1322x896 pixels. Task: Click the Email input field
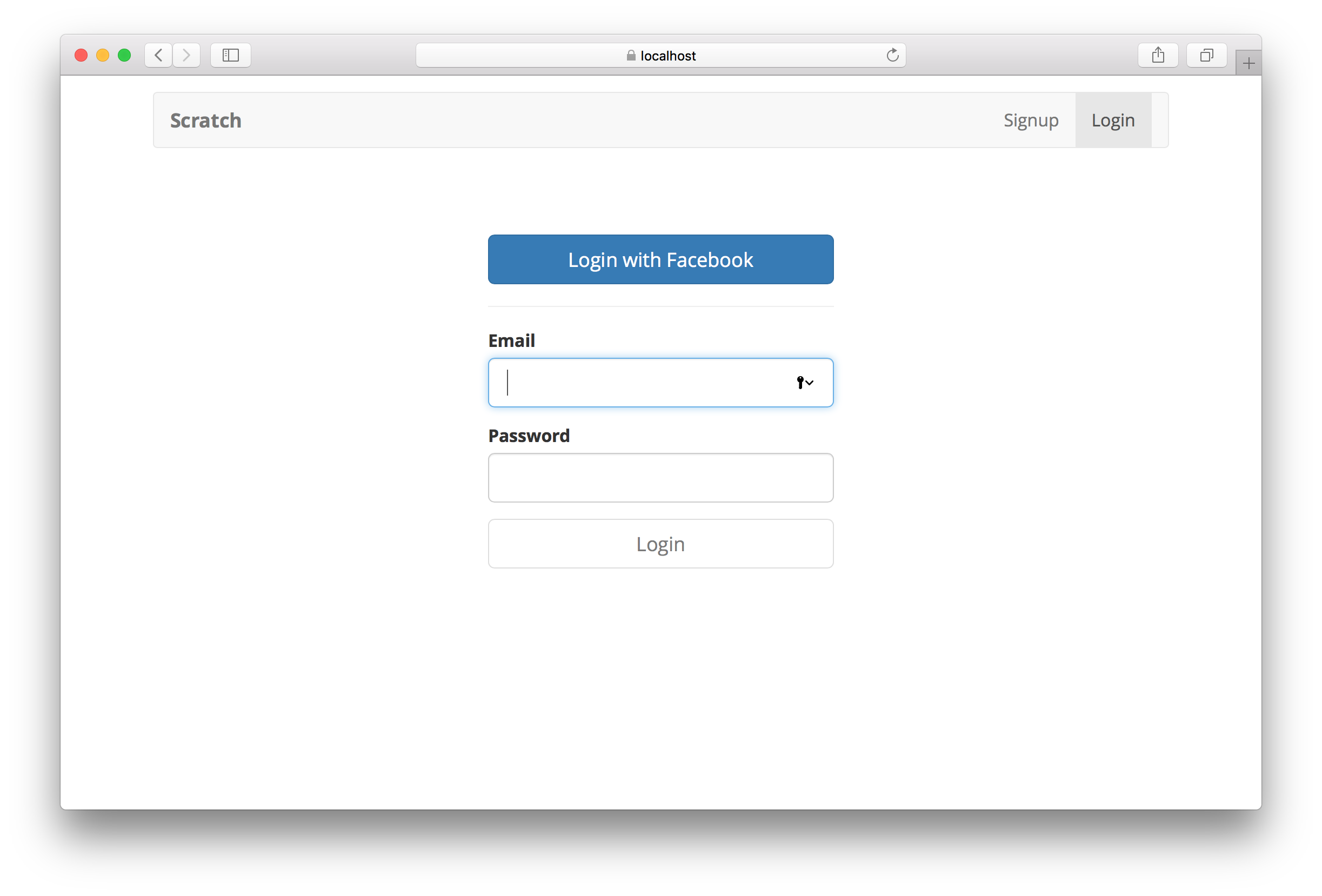click(x=660, y=382)
